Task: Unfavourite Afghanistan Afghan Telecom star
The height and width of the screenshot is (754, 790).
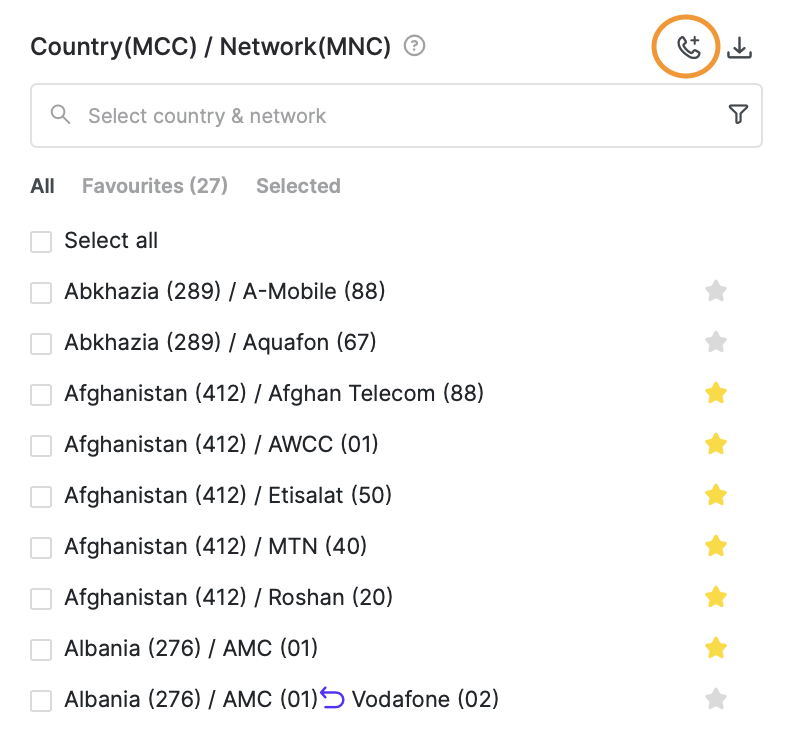Action: (x=715, y=393)
